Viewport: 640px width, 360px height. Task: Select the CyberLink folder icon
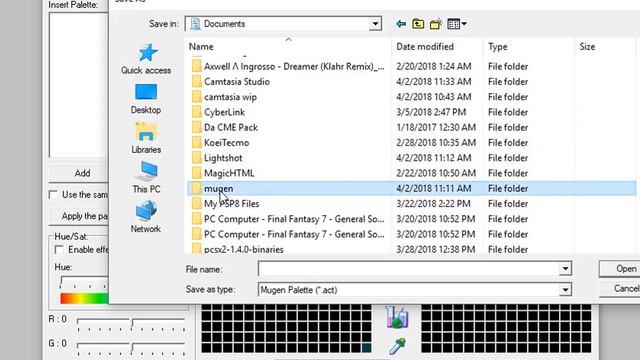pos(197,112)
